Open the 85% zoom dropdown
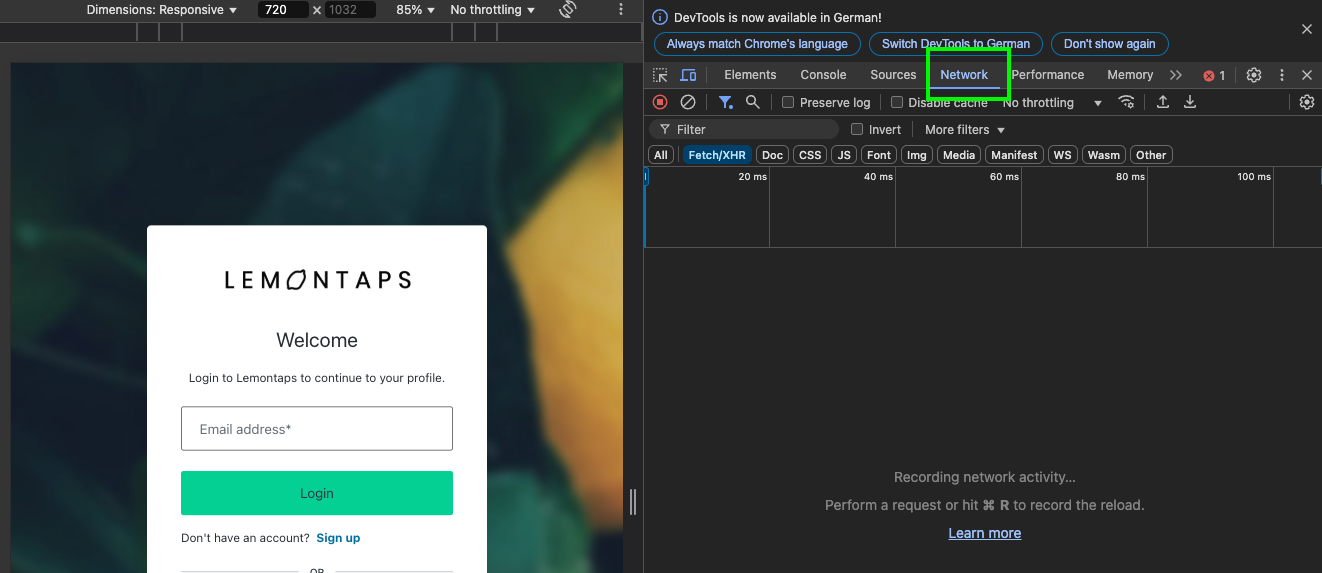Viewport: 1322px width, 573px height. coord(416,10)
